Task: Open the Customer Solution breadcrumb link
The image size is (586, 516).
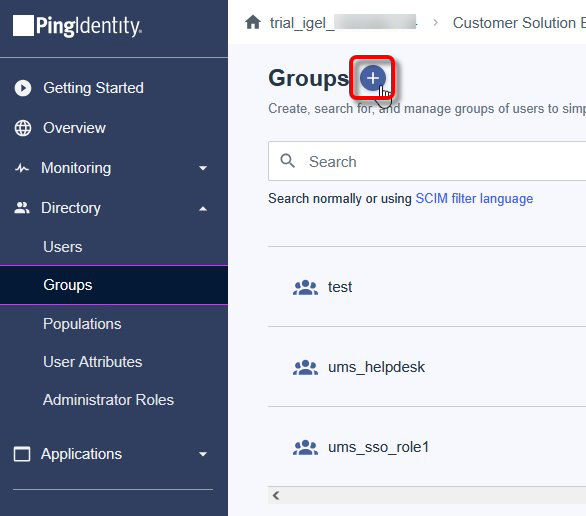Action: pyautogui.click(x=519, y=23)
